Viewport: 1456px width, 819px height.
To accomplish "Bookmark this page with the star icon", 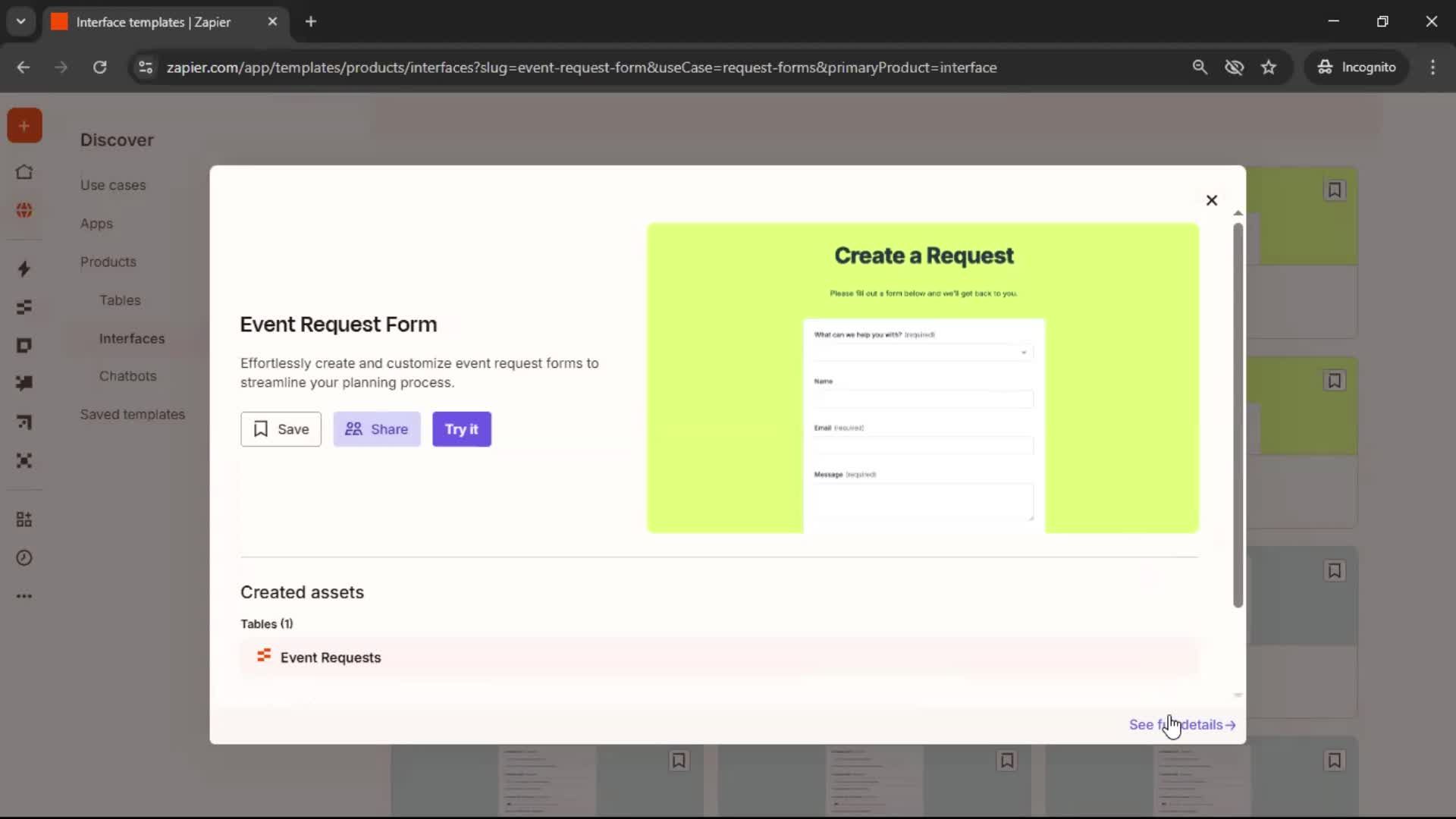I will [x=1269, y=67].
